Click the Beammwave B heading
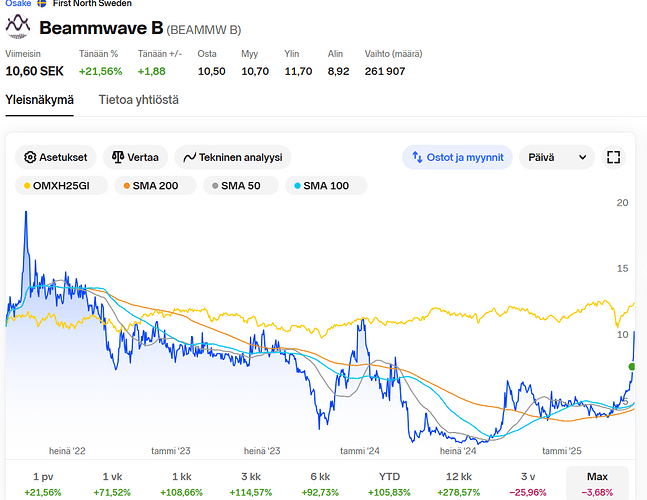 tap(101, 28)
